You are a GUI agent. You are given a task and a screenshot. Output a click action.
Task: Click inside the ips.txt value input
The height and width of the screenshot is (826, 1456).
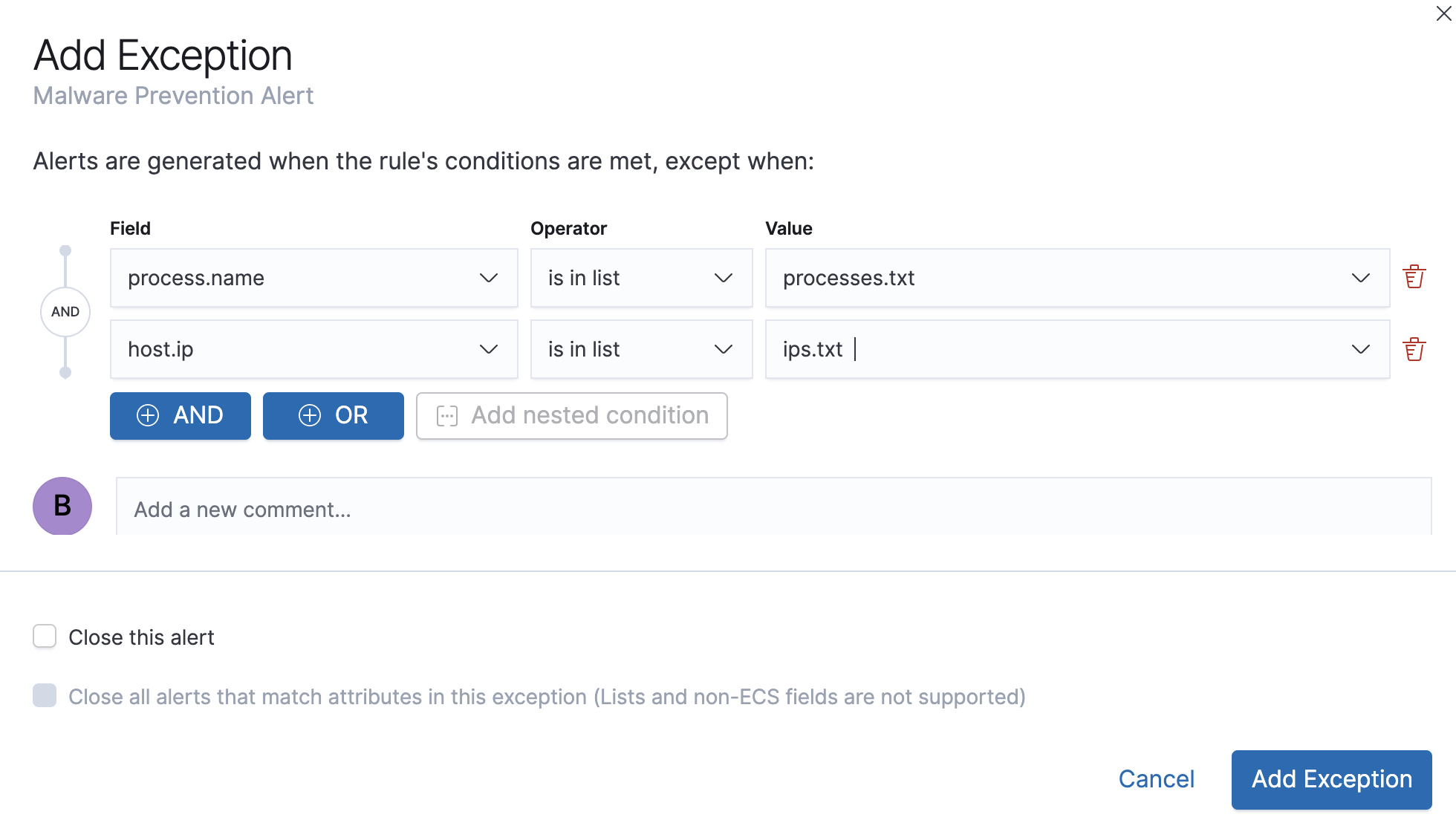pos(966,349)
